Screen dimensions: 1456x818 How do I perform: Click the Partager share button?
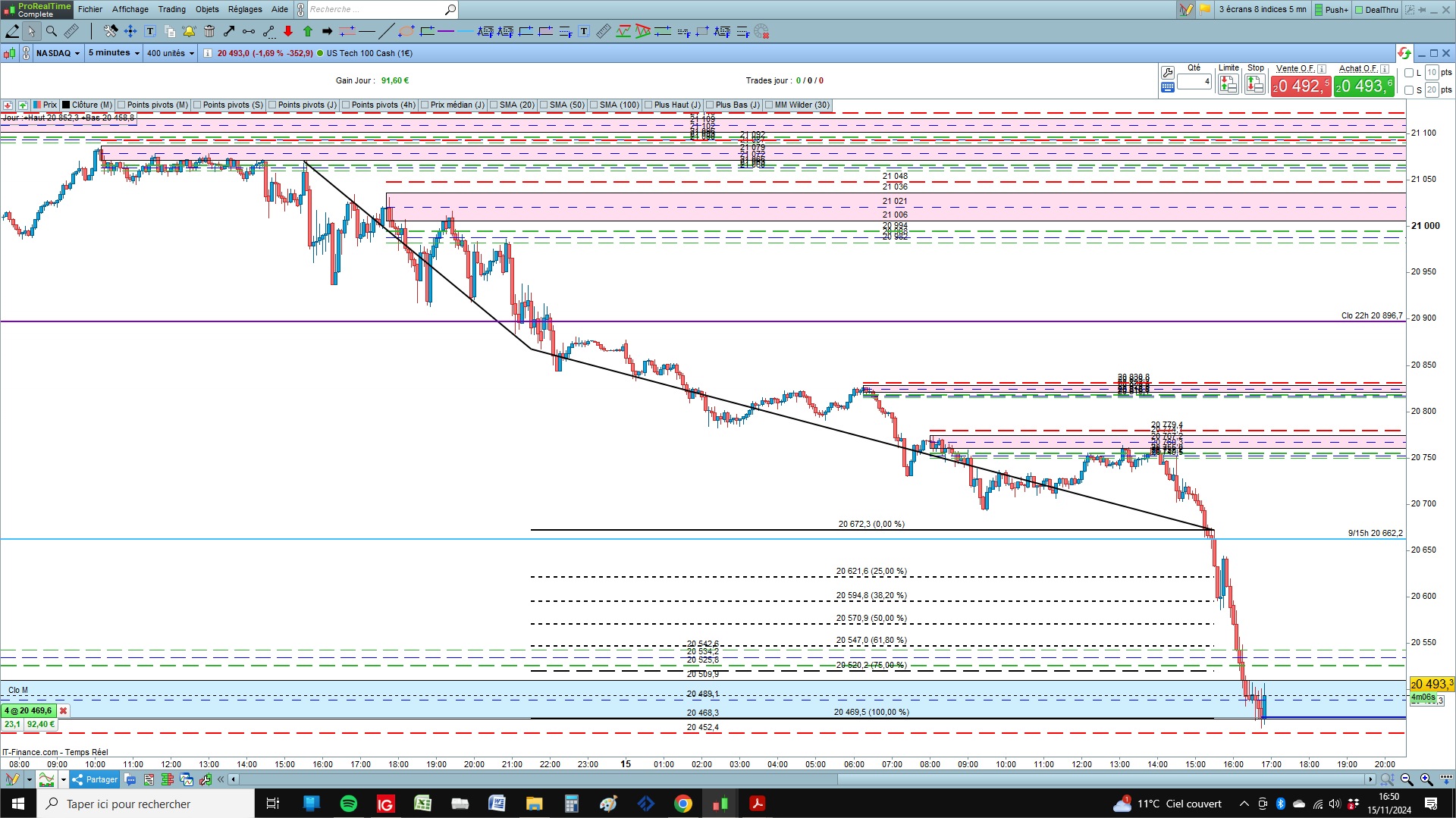tap(95, 779)
